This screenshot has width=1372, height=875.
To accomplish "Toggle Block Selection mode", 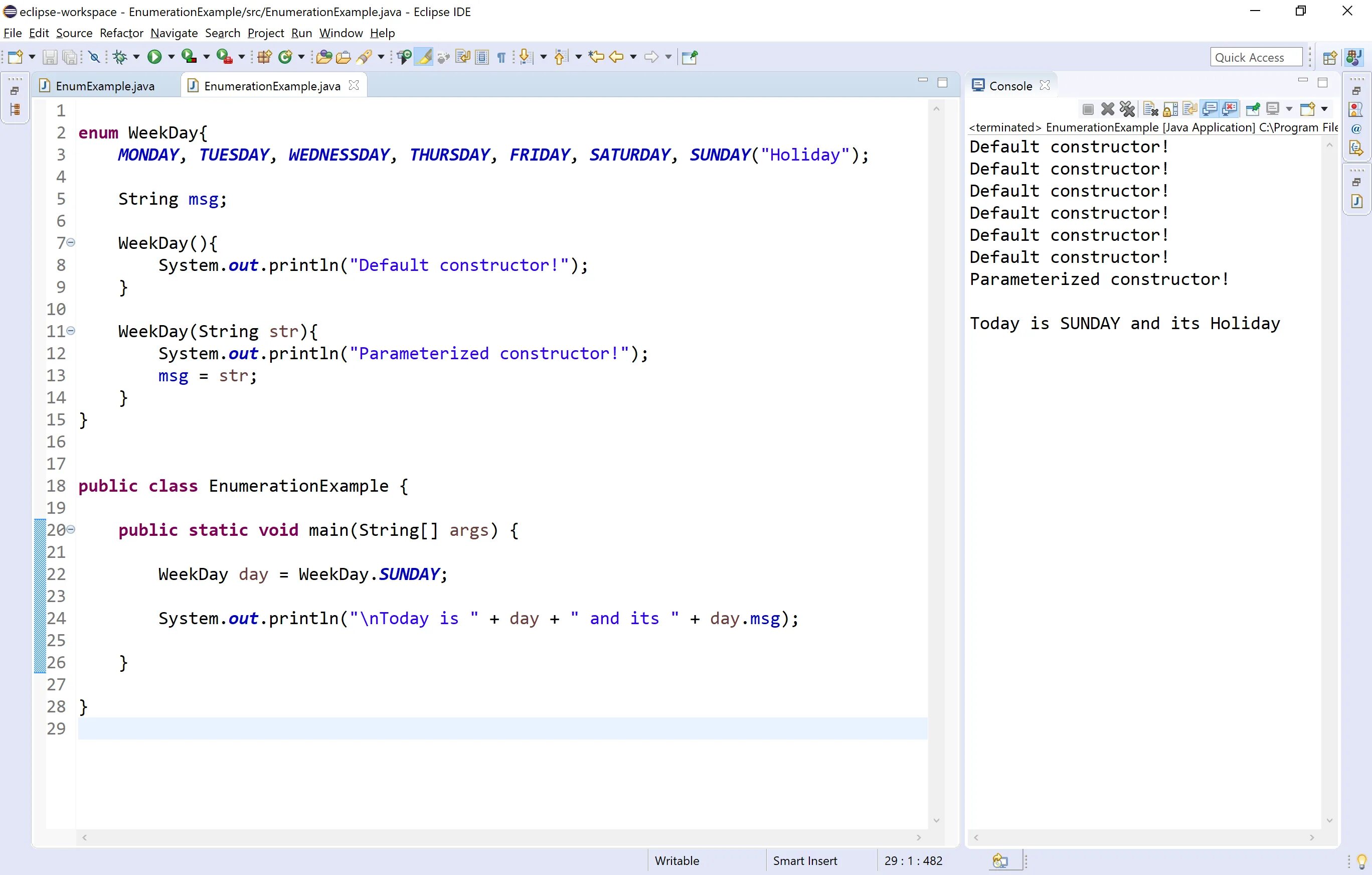I will pos(482,57).
